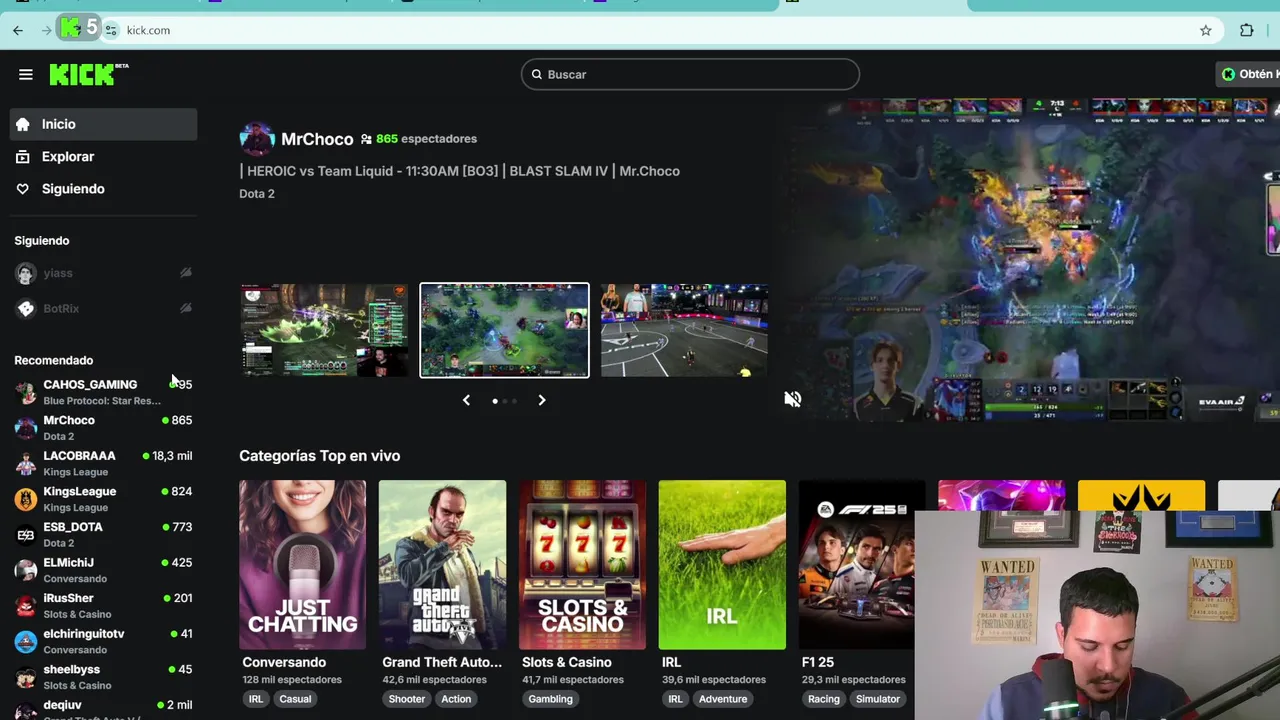This screenshot has height=720, width=1280.
Task: Select first carousel stream thumbnail
Action: coord(324,330)
